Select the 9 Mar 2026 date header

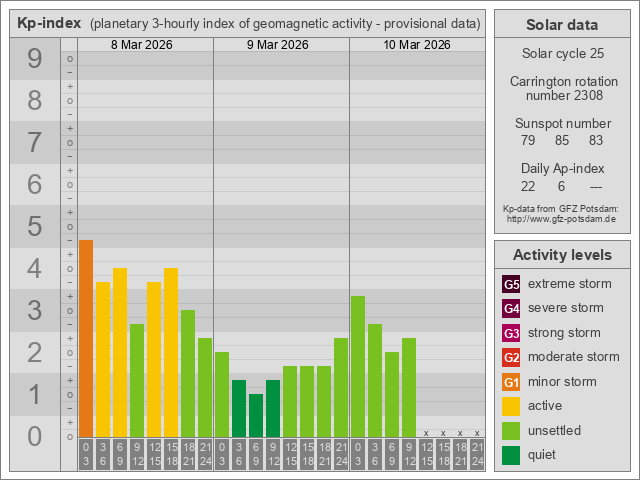click(280, 45)
